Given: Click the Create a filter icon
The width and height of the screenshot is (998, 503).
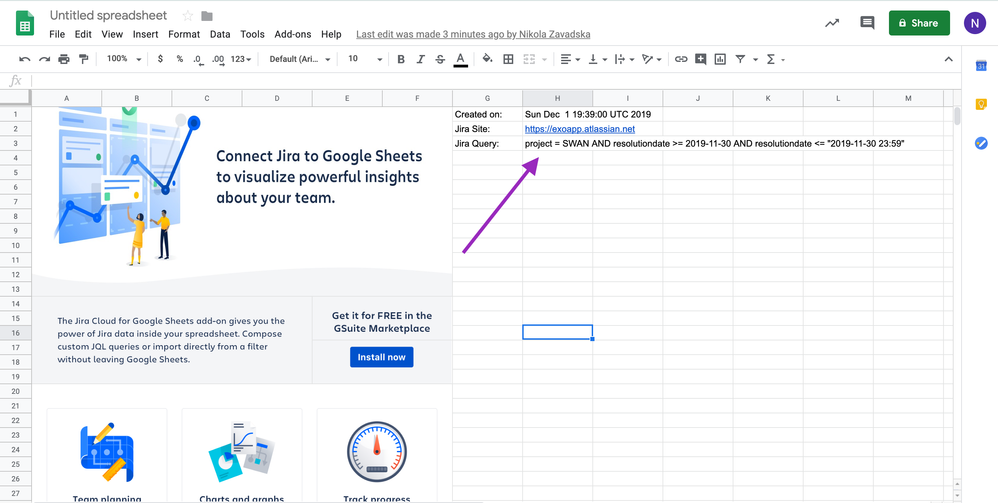Looking at the screenshot, I should 740,59.
